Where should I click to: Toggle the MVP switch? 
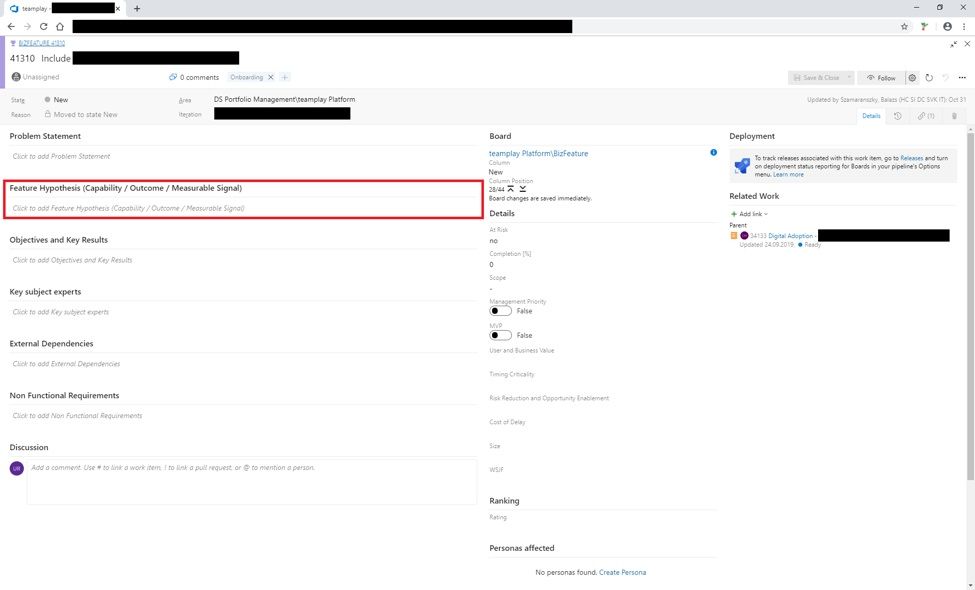pyautogui.click(x=500, y=335)
